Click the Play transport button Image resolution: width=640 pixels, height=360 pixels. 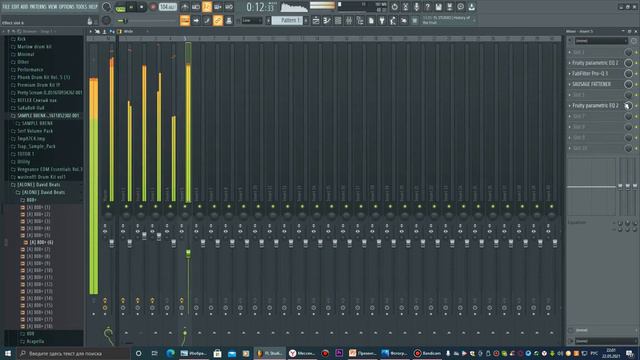pos(131,7)
